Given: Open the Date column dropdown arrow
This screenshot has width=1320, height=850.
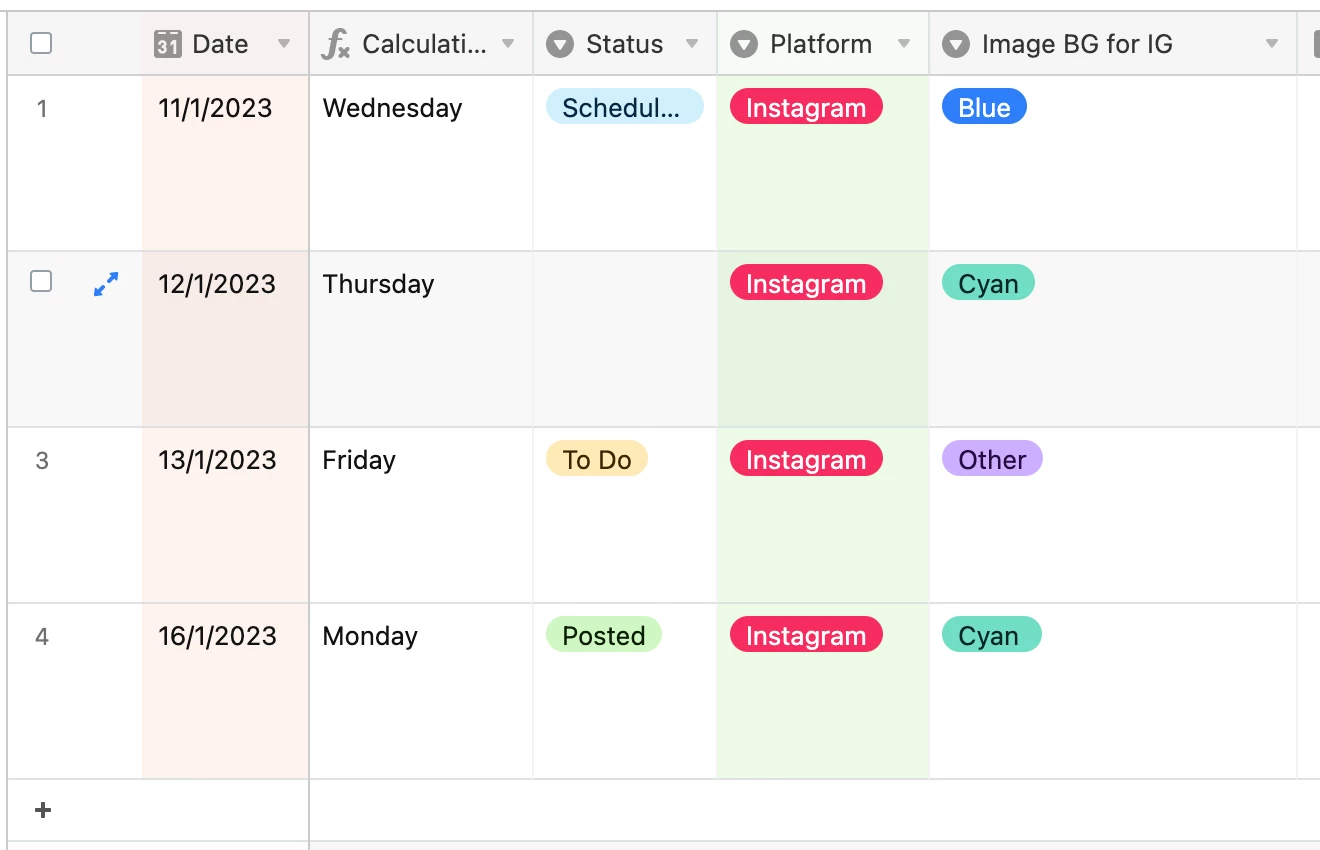Looking at the screenshot, I should pyautogui.click(x=284, y=44).
